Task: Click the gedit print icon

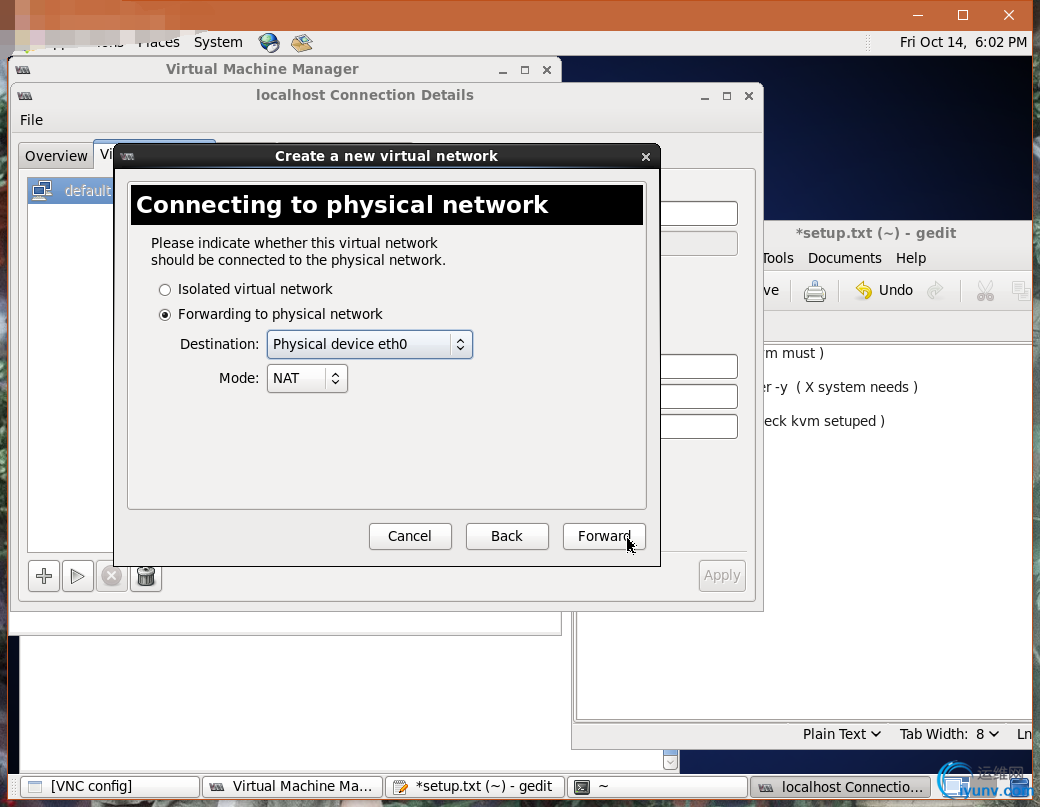Action: pyautogui.click(x=814, y=290)
